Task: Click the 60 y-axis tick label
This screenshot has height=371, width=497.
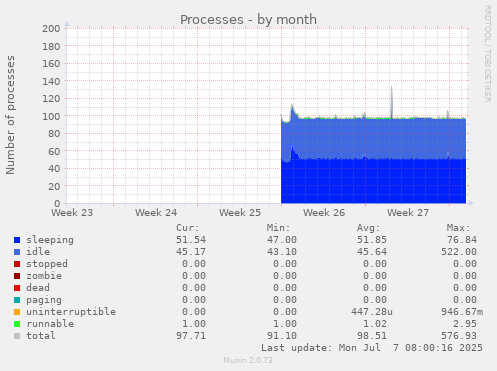Action: pyautogui.click(x=54, y=151)
